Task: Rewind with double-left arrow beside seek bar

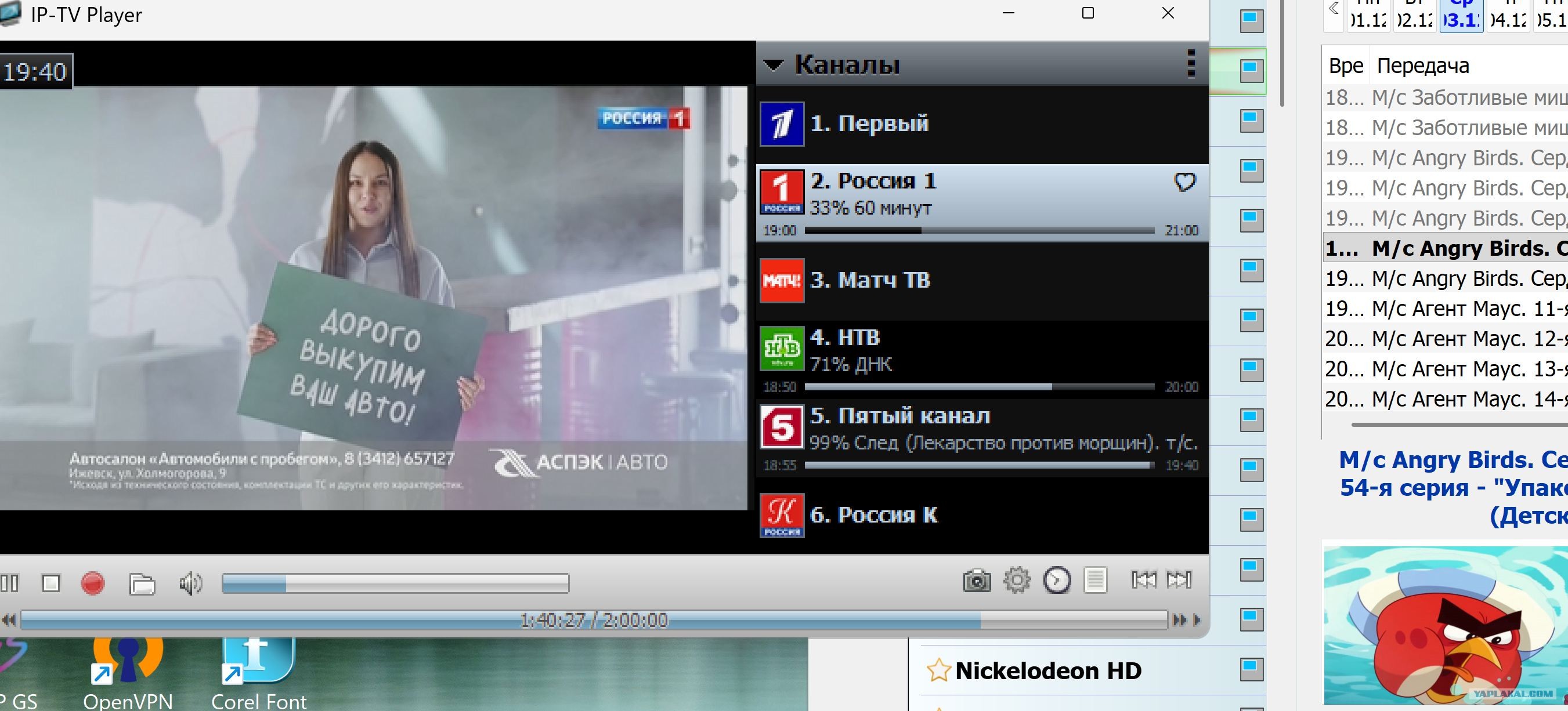Action: pyautogui.click(x=9, y=621)
